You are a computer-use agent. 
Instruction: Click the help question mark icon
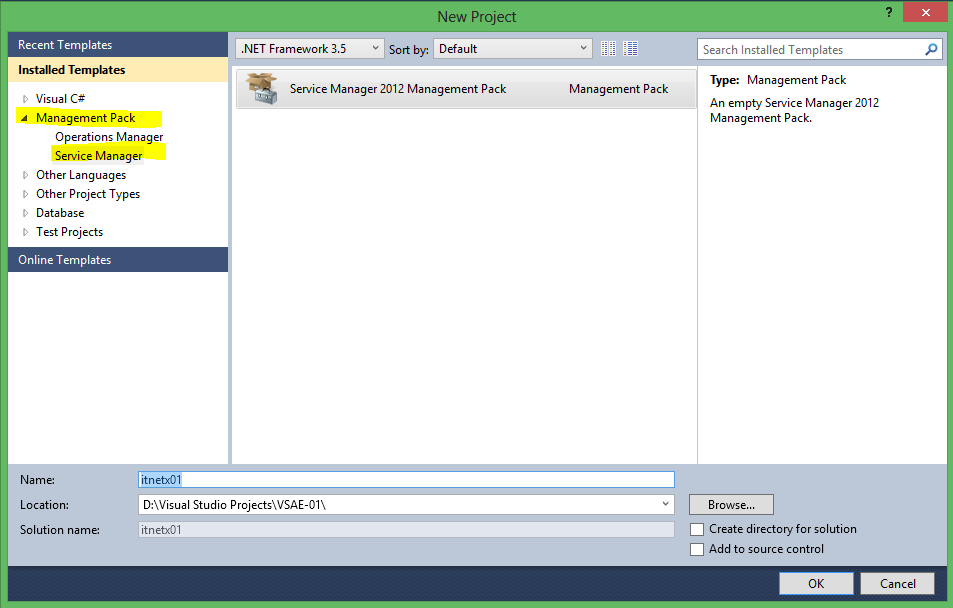[887, 12]
